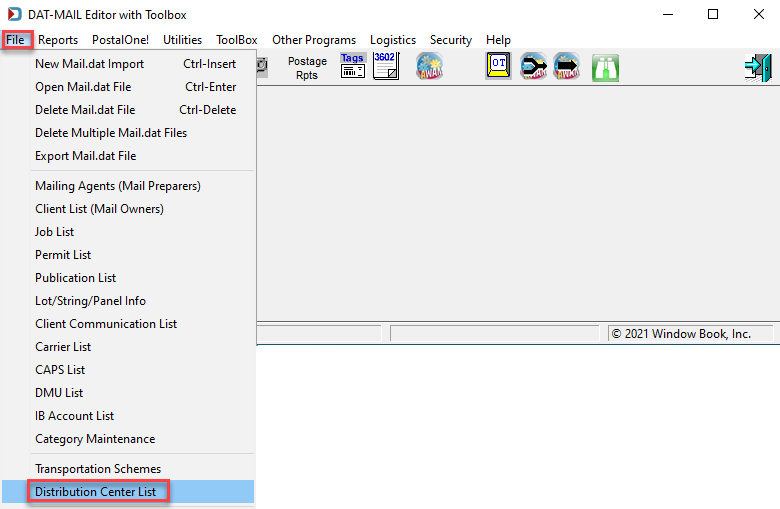This screenshot has width=780, height=509.
Task: Click the AWAM black right-arrow icon
Action: coord(567,66)
